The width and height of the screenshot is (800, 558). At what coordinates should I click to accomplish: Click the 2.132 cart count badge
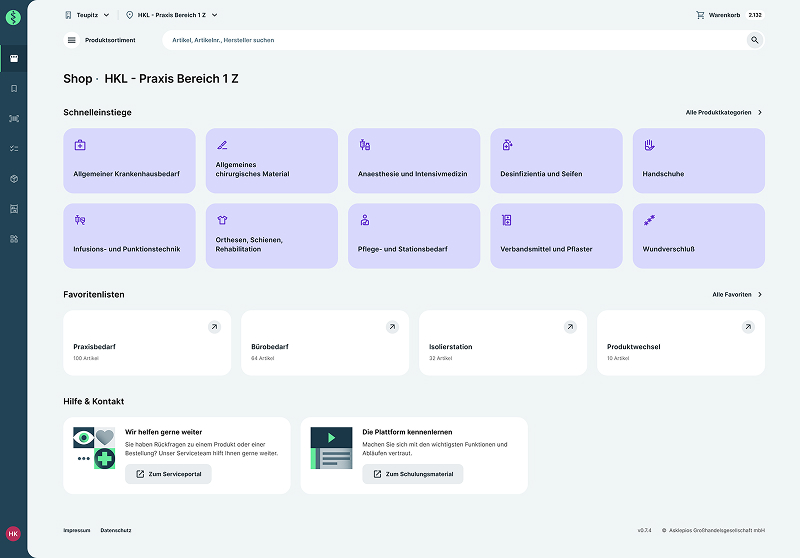tap(755, 15)
